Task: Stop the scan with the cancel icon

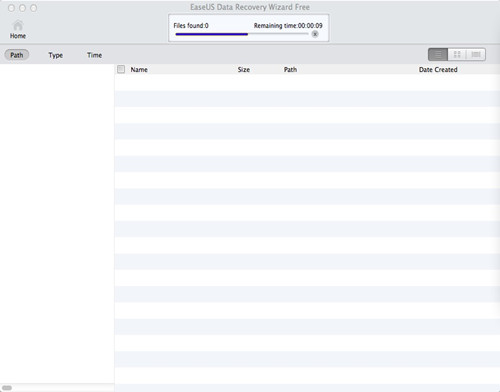Action: tap(315, 34)
